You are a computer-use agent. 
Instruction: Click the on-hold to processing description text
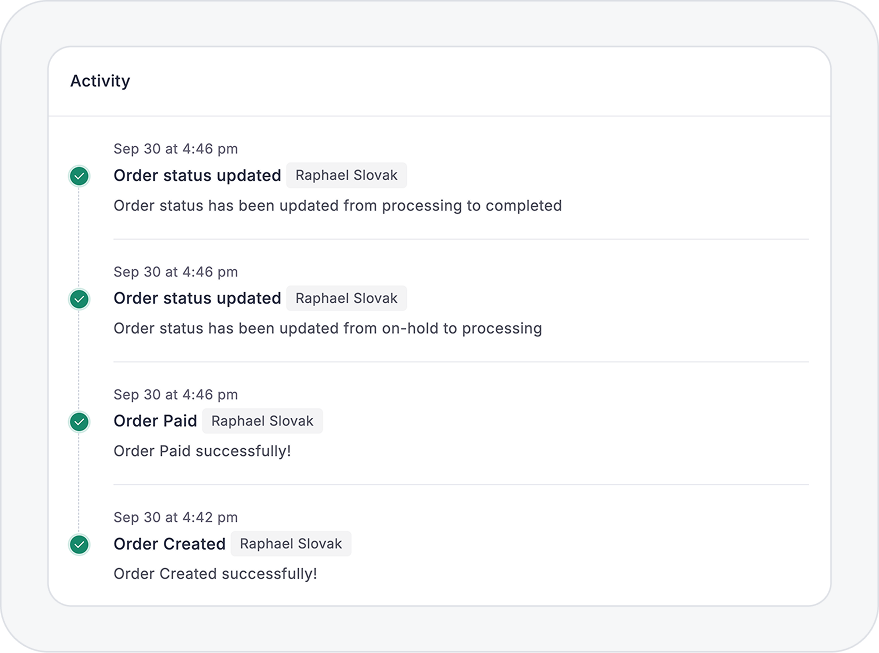327,329
